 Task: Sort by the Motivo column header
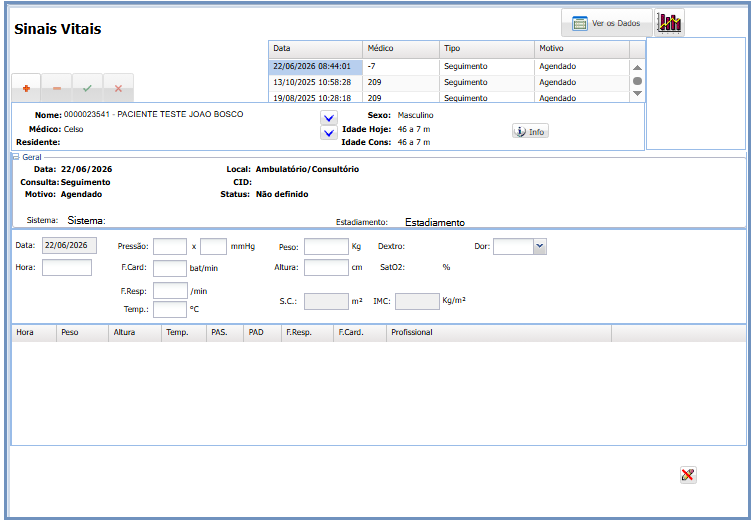(582, 49)
